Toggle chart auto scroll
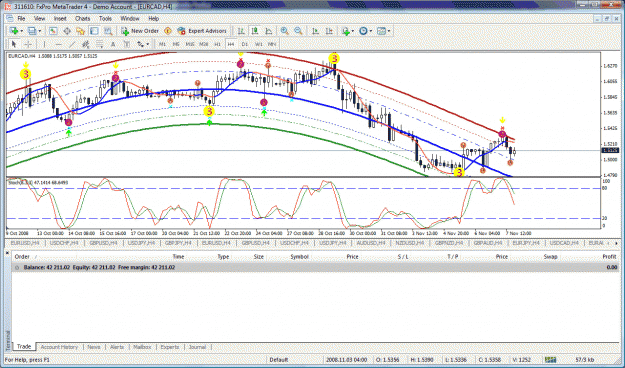The width and height of the screenshot is (625, 368). point(315,31)
